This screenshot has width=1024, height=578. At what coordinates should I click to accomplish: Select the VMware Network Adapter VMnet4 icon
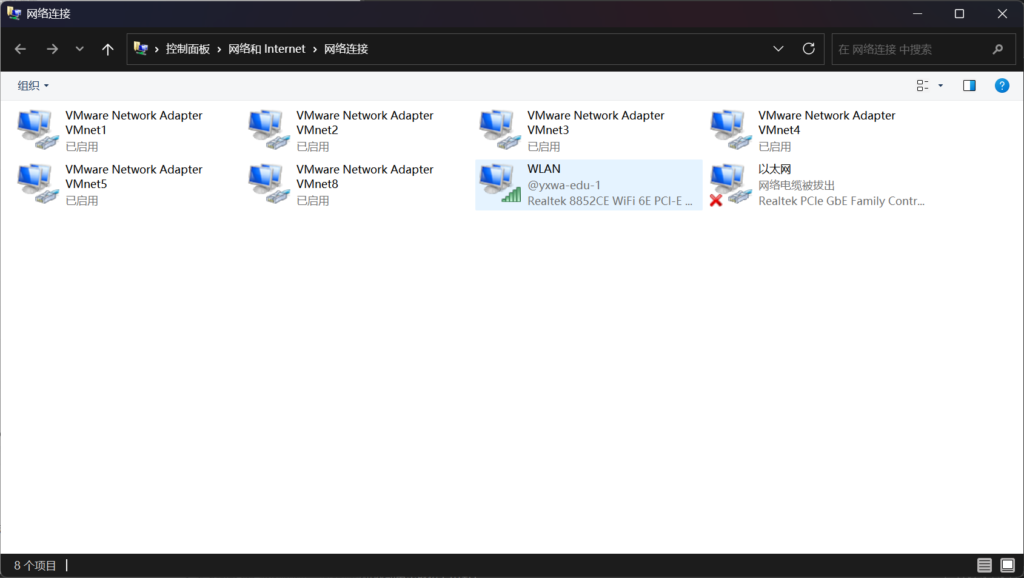(730, 130)
